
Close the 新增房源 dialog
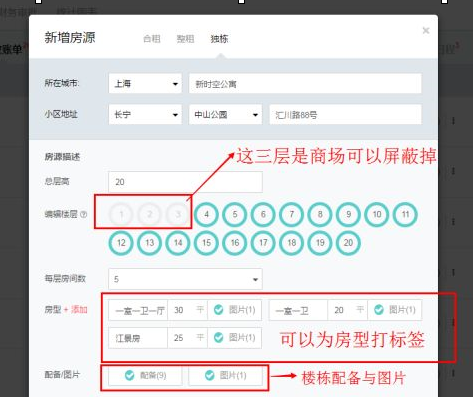coord(426,31)
